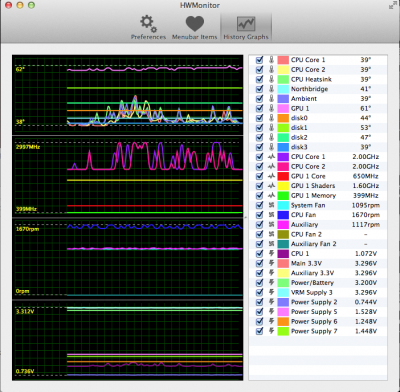Click the pink color swatch for GPU 1 temperature
This screenshot has width=400, height=392.
[x=283, y=108]
